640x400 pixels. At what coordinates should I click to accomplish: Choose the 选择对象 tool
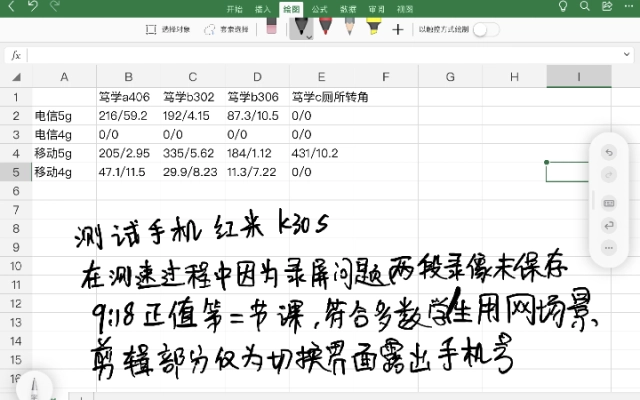coord(168,29)
